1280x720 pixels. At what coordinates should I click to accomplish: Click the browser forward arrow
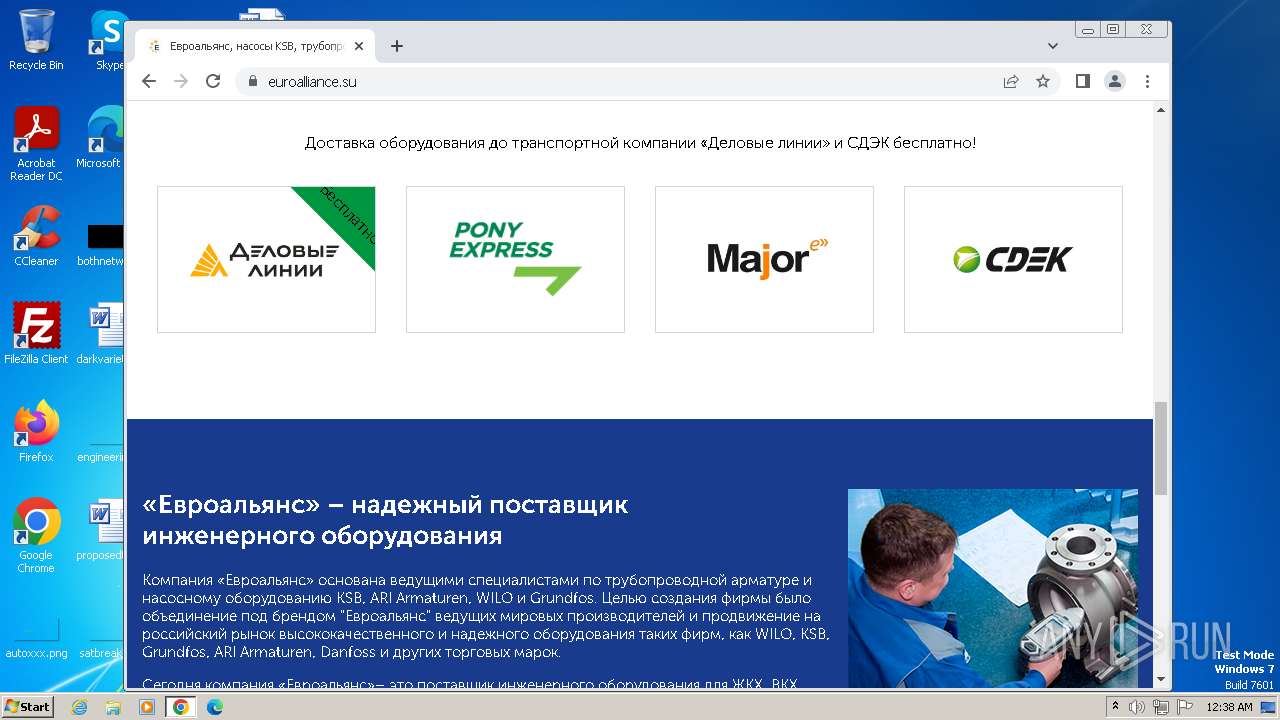(x=181, y=81)
